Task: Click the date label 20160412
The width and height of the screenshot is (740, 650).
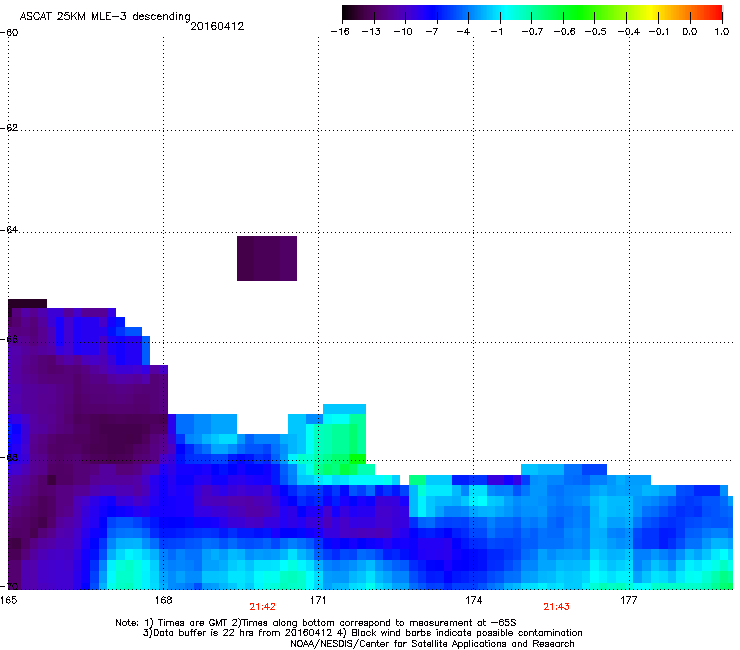Action: (217, 26)
